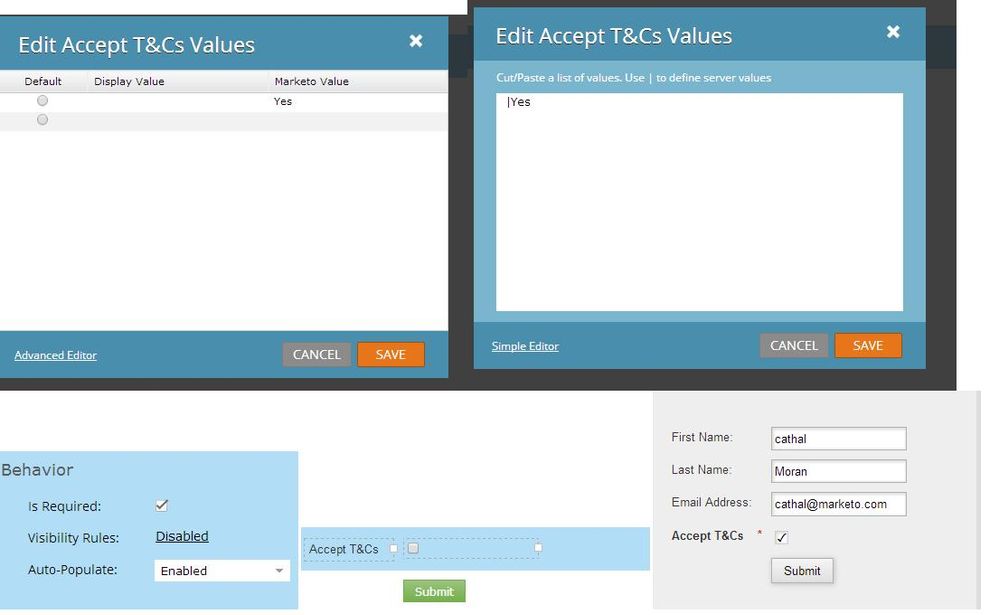999x615 pixels.
Task: Click SAVE in the simple editor dialog
Action: point(391,354)
